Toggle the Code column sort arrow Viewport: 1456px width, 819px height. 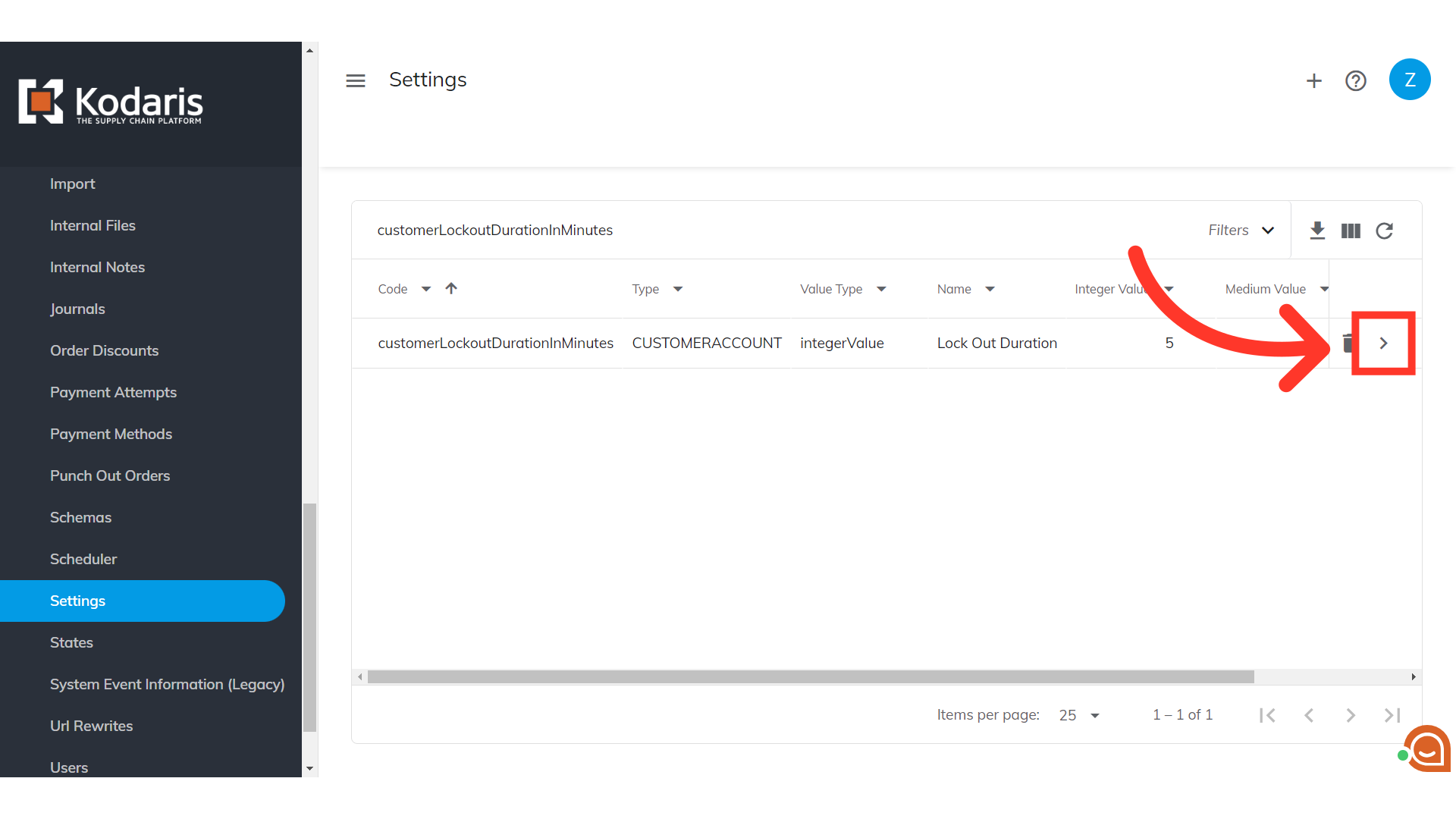click(x=451, y=288)
